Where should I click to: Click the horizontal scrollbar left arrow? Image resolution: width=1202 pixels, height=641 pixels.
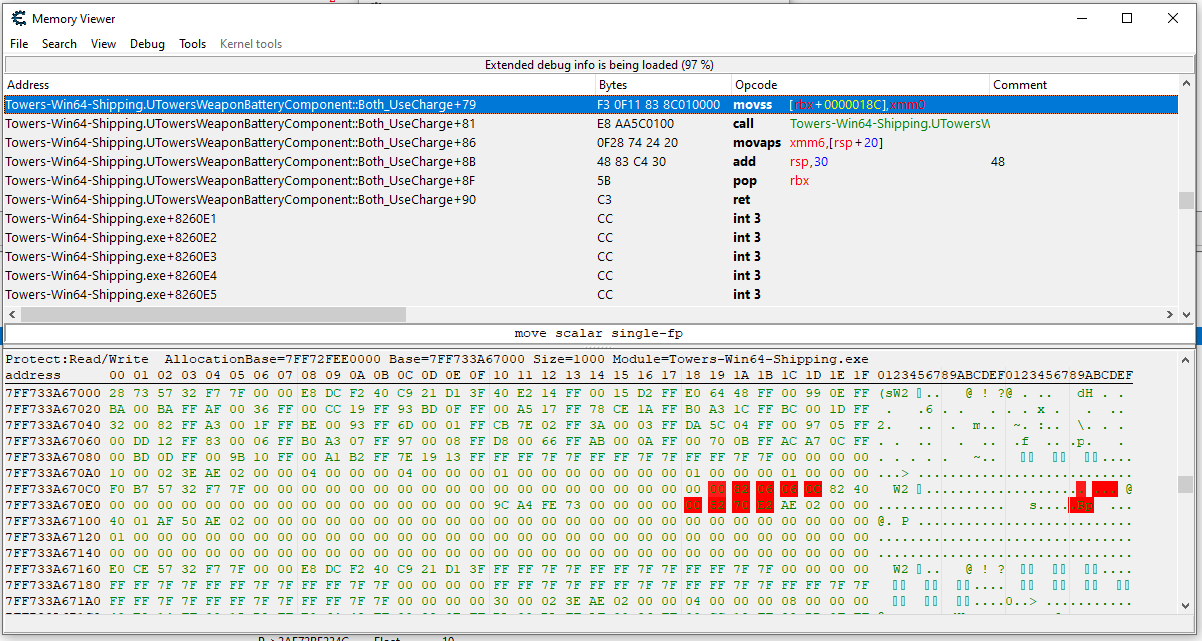11,314
